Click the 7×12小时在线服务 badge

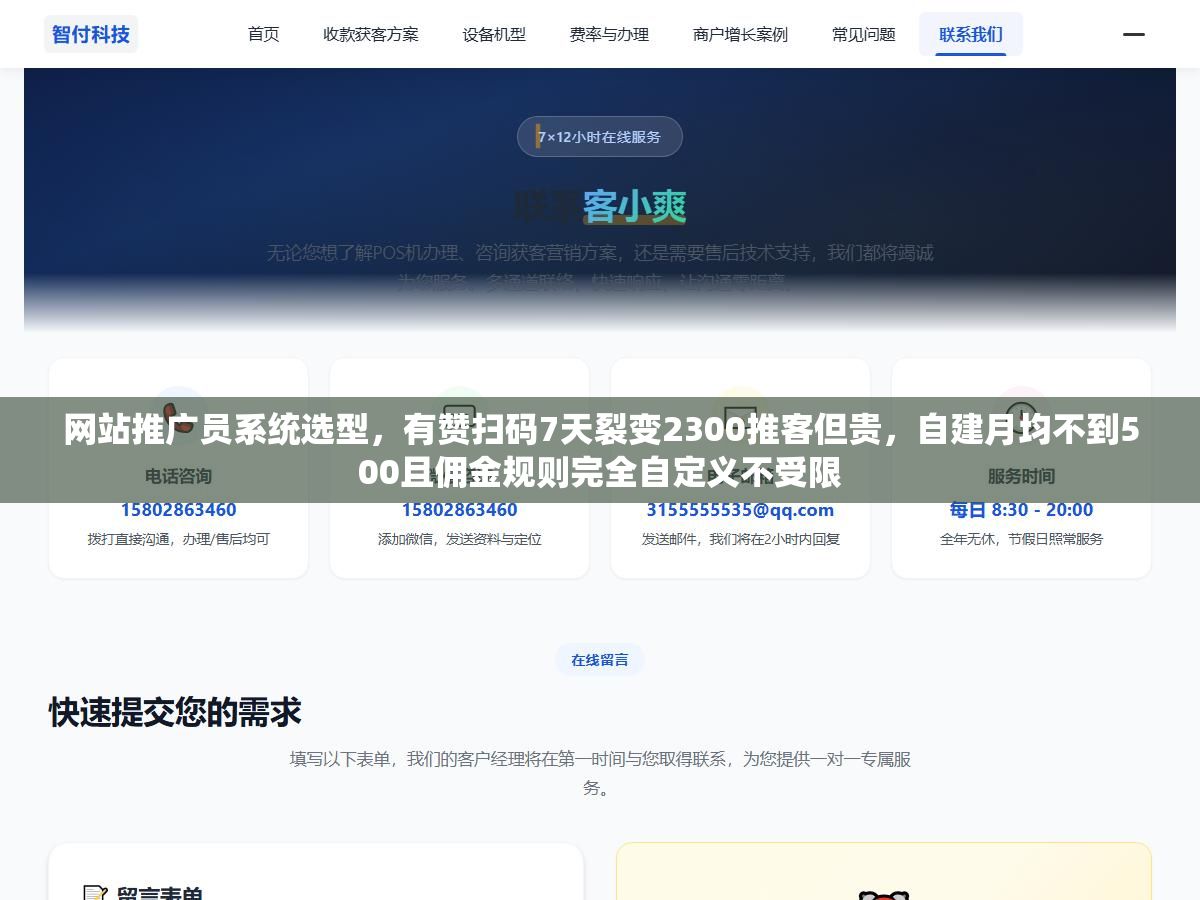pos(600,137)
